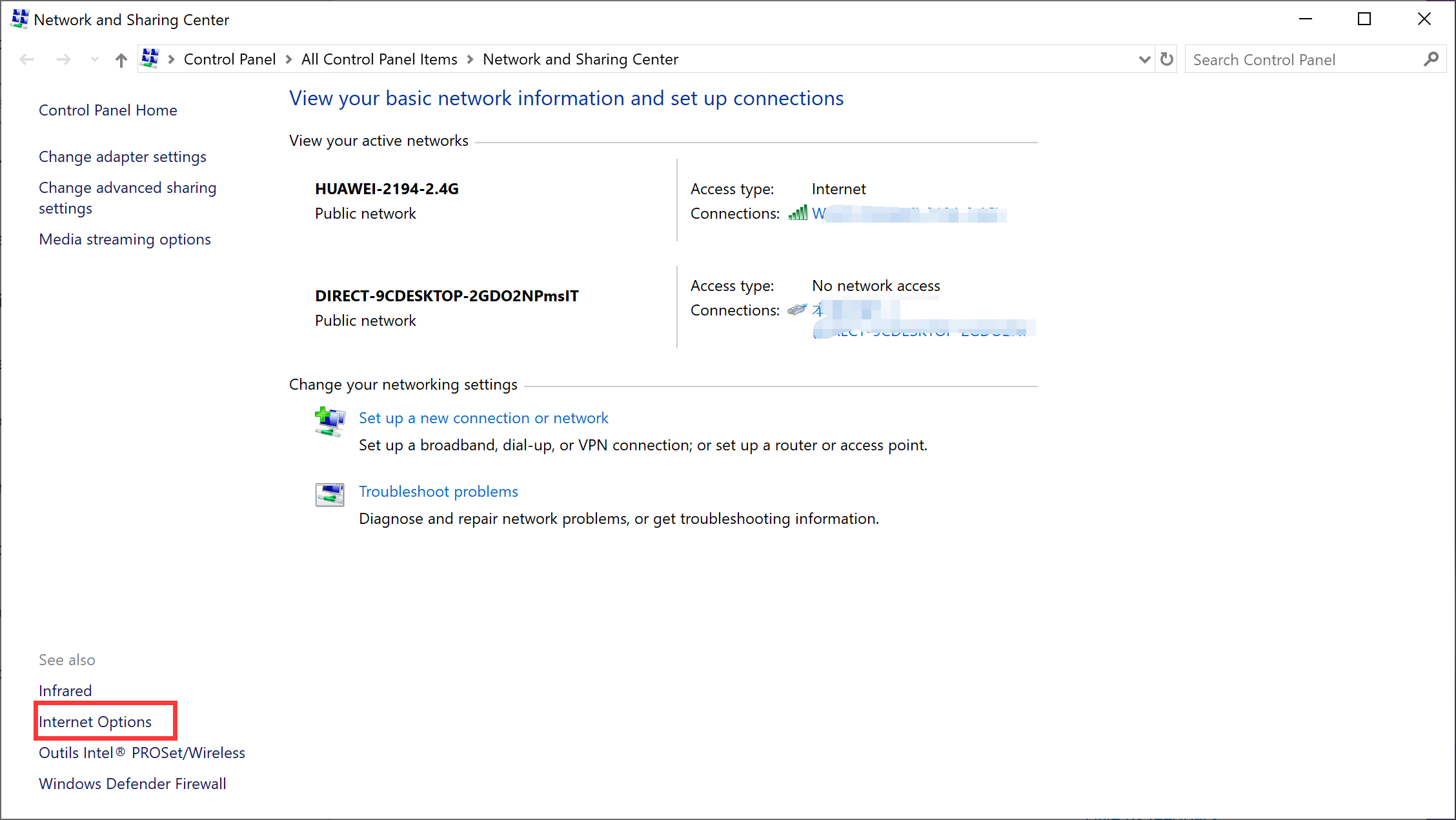The width and height of the screenshot is (1456, 820).
Task: Expand chevron before Control Panel breadcrumb
Action: point(171,59)
